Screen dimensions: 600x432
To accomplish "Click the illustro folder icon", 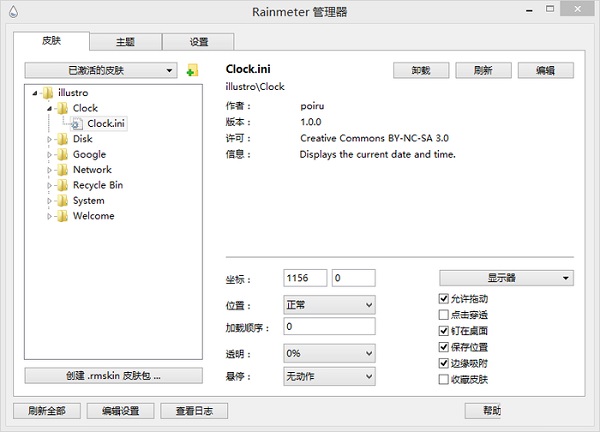I will point(48,93).
